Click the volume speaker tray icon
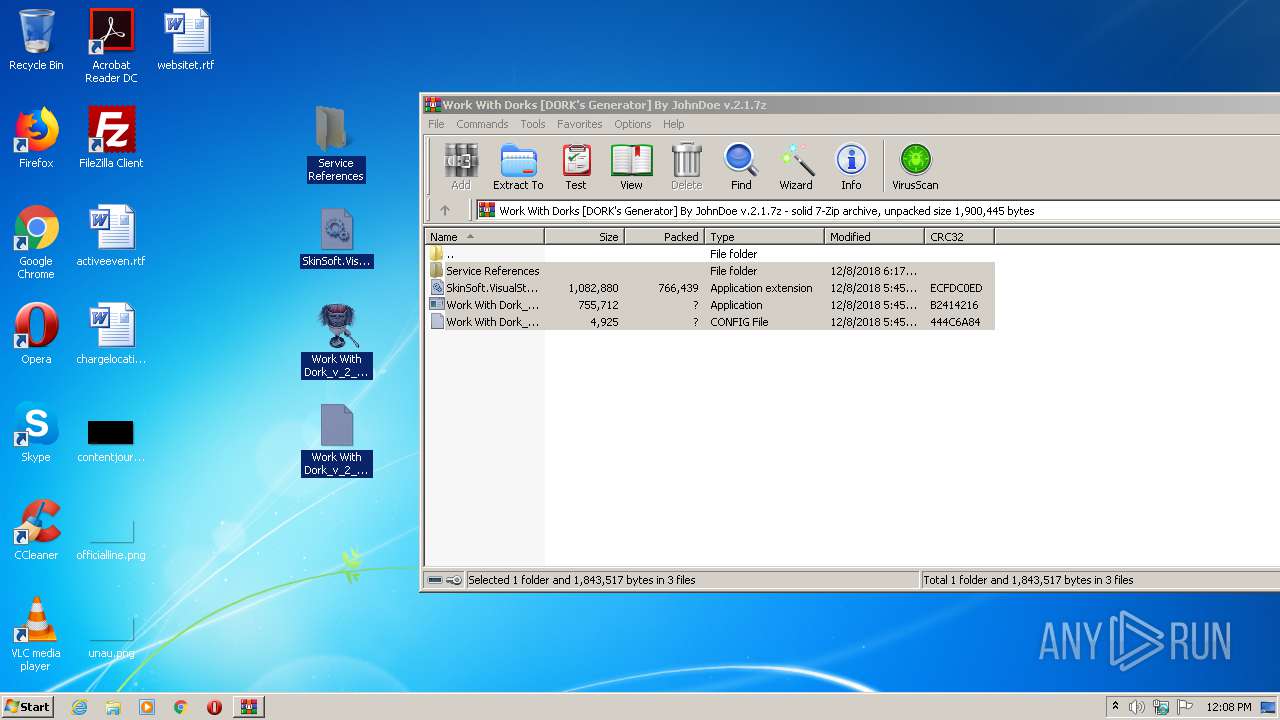Screen dimensions: 1280x720 (1137, 707)
